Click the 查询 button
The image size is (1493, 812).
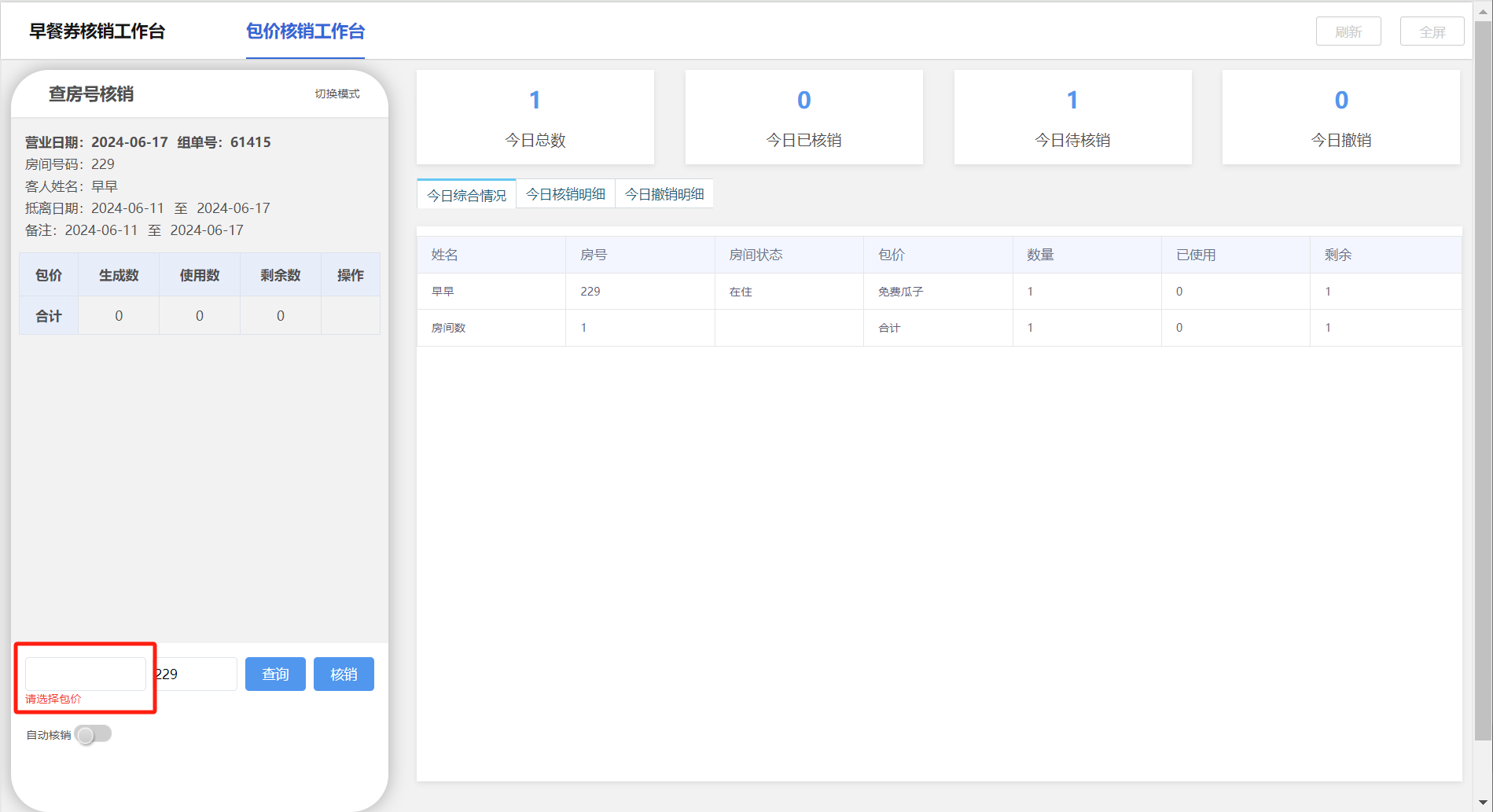tap(275, 674)
